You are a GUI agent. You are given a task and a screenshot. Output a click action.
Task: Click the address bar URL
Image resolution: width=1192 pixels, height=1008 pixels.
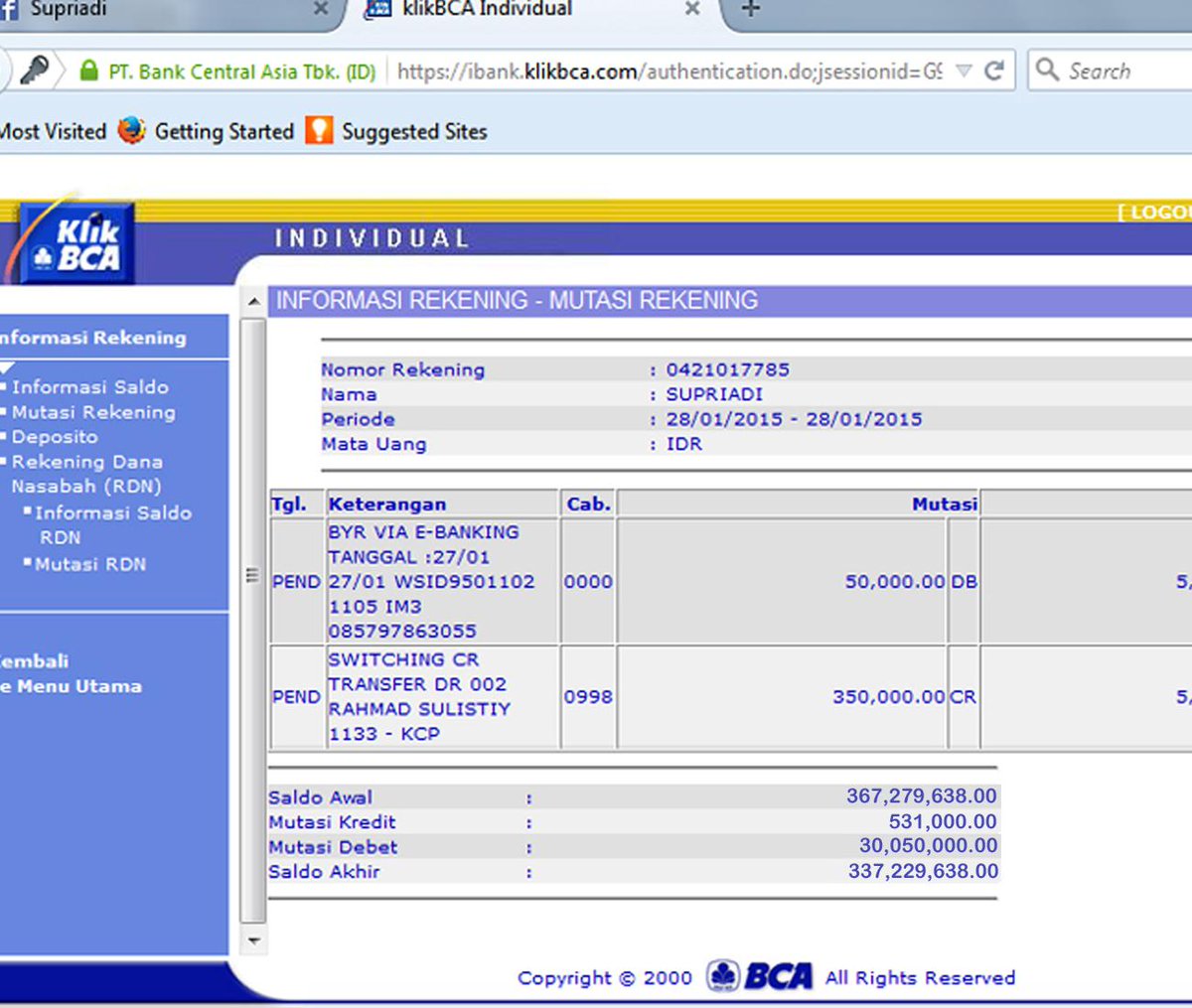[670, 72]
